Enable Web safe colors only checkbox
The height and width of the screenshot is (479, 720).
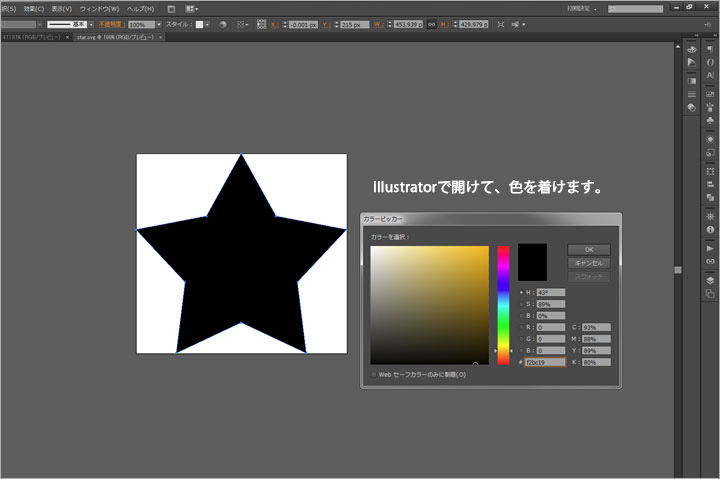pos(374,375)
